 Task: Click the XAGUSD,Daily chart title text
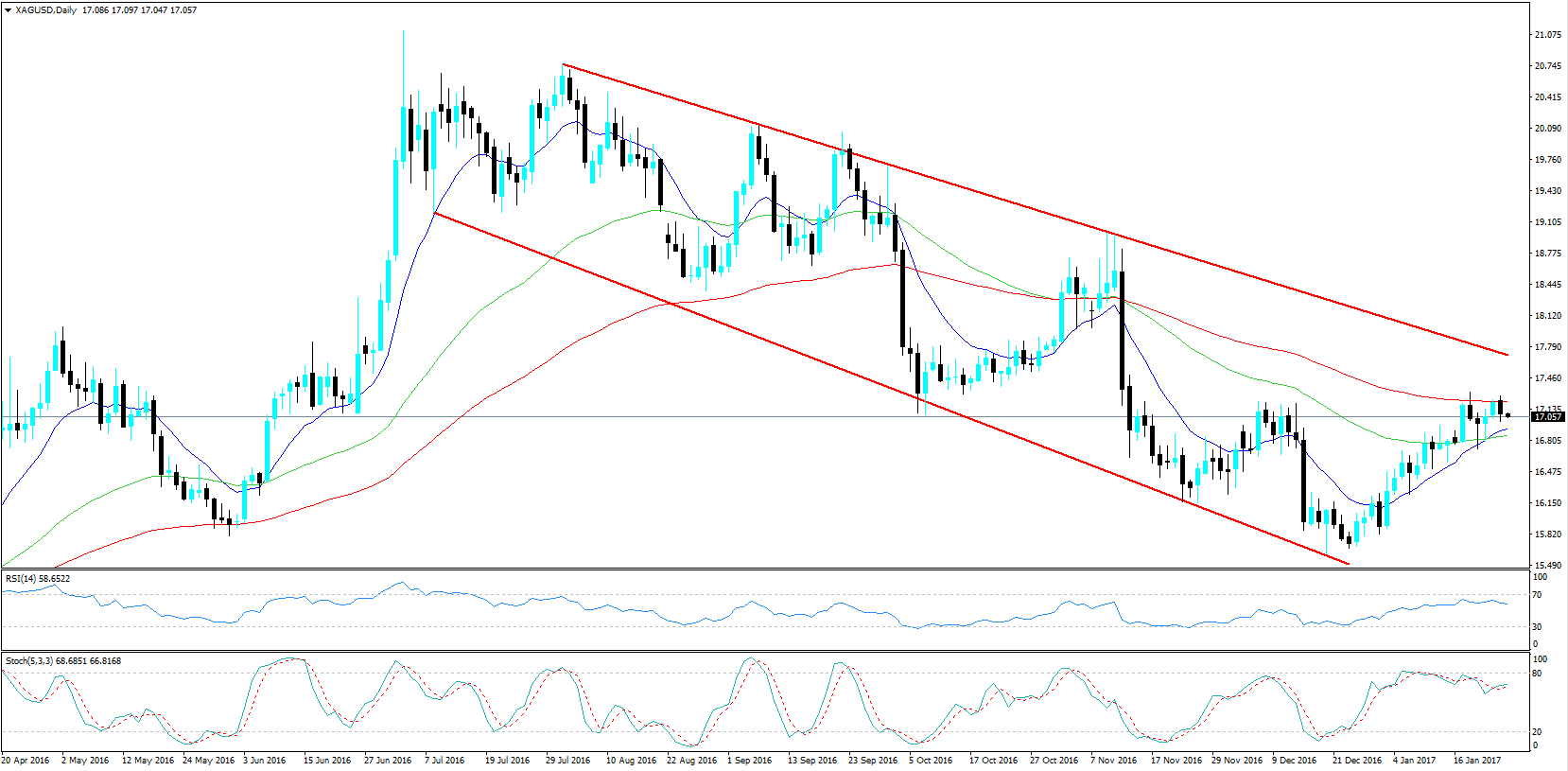click(46, 10)
